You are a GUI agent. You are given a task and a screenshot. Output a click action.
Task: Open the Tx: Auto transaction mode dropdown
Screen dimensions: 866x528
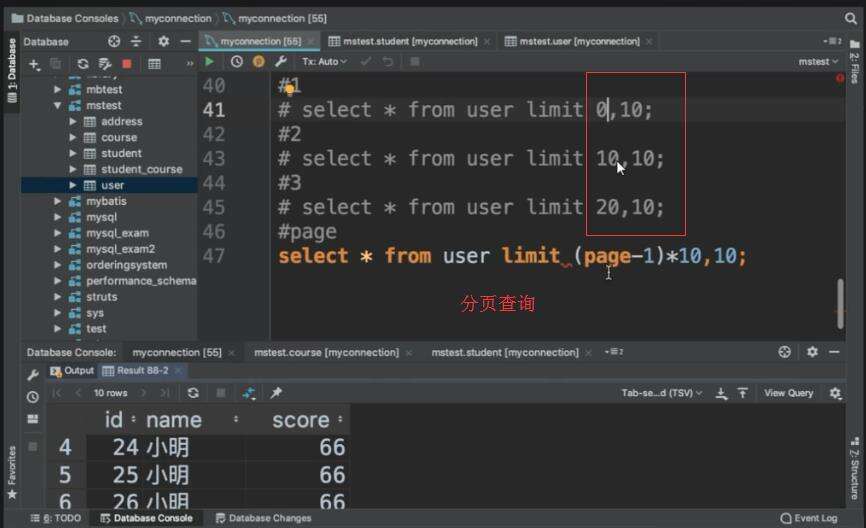click(x=324, y=62)
